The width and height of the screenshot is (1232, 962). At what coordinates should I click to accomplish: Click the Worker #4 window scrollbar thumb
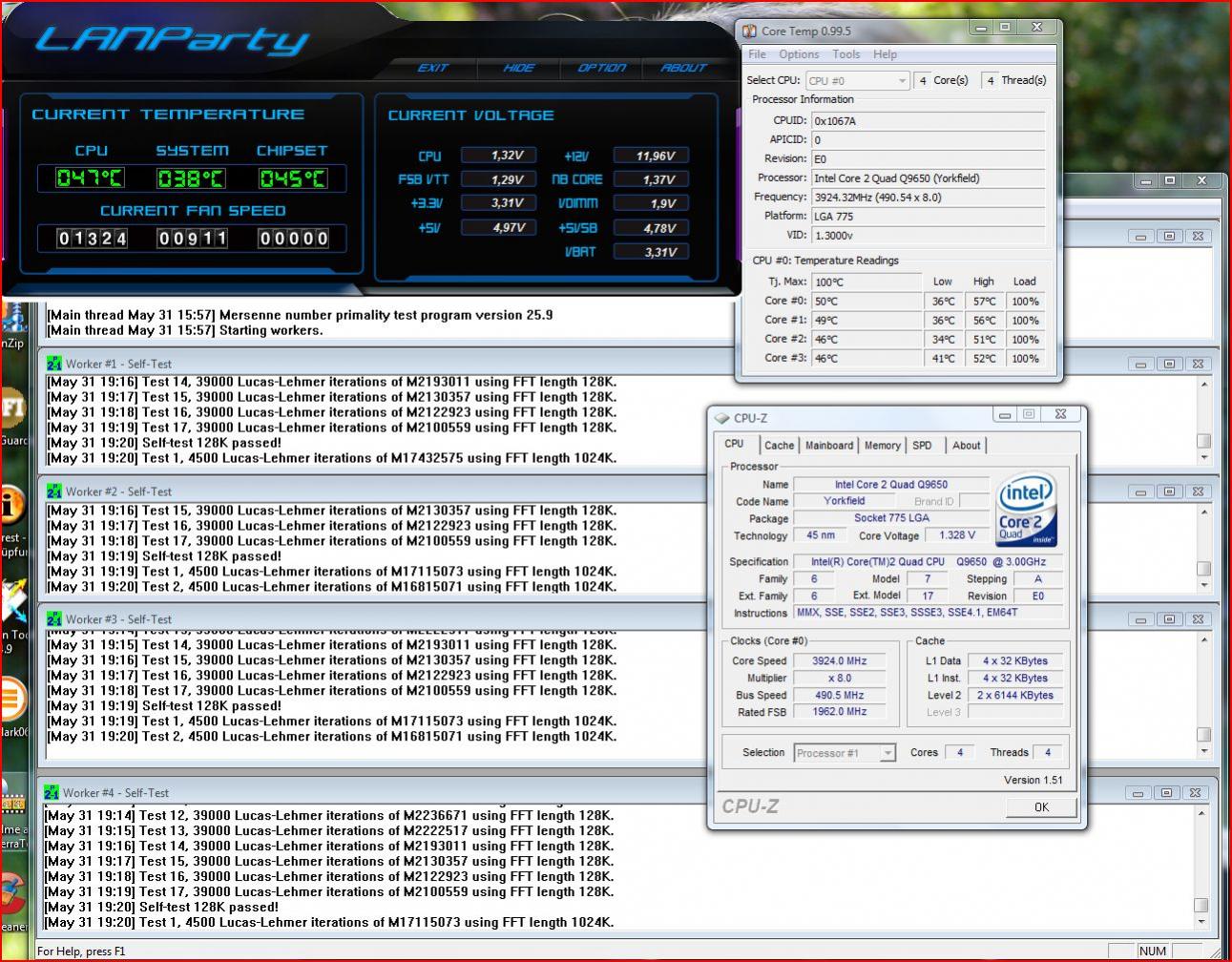[x=1201, y=905]
